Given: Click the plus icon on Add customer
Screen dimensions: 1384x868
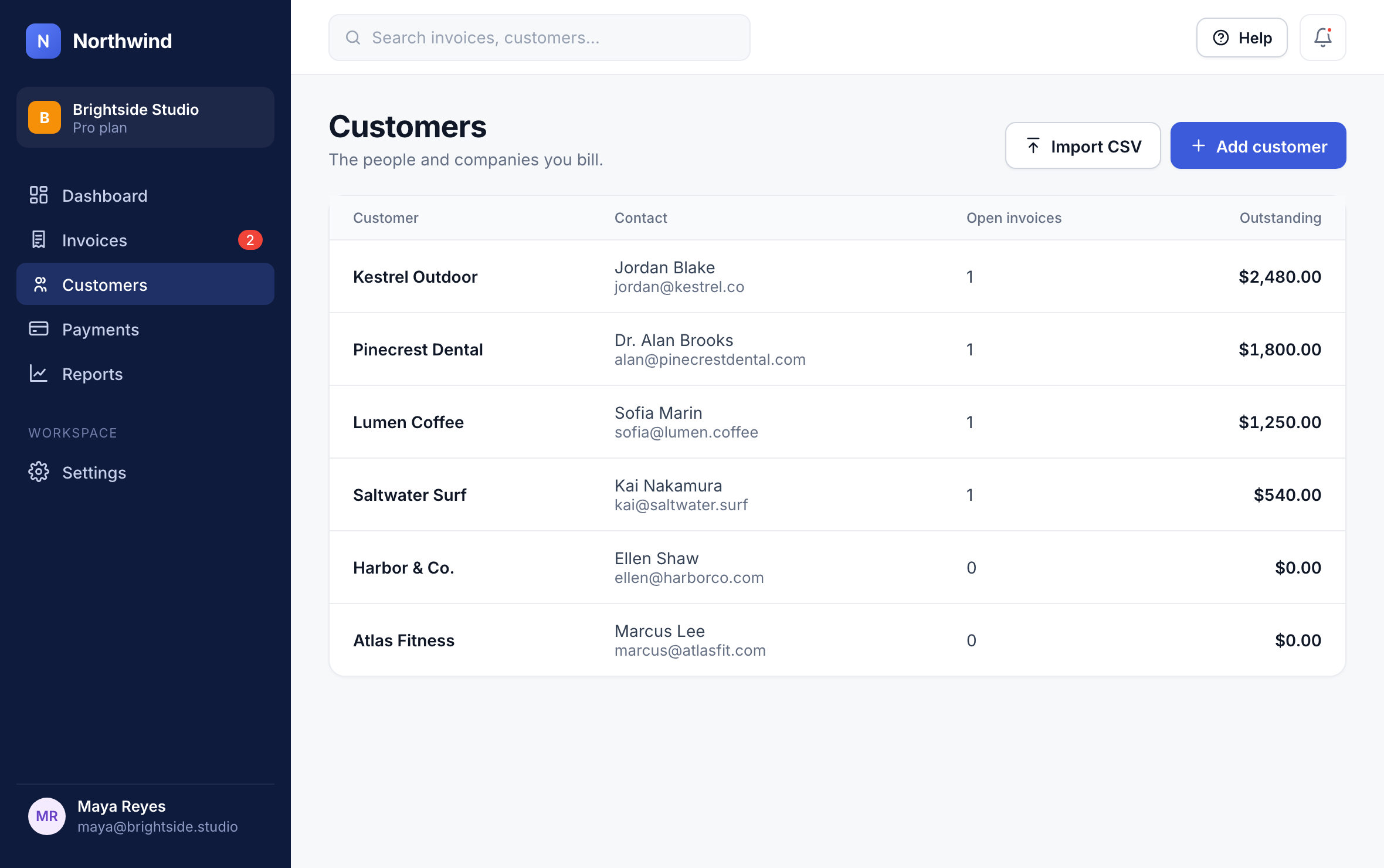Looking at the screenshot, I should click(x=1199, y=146).
